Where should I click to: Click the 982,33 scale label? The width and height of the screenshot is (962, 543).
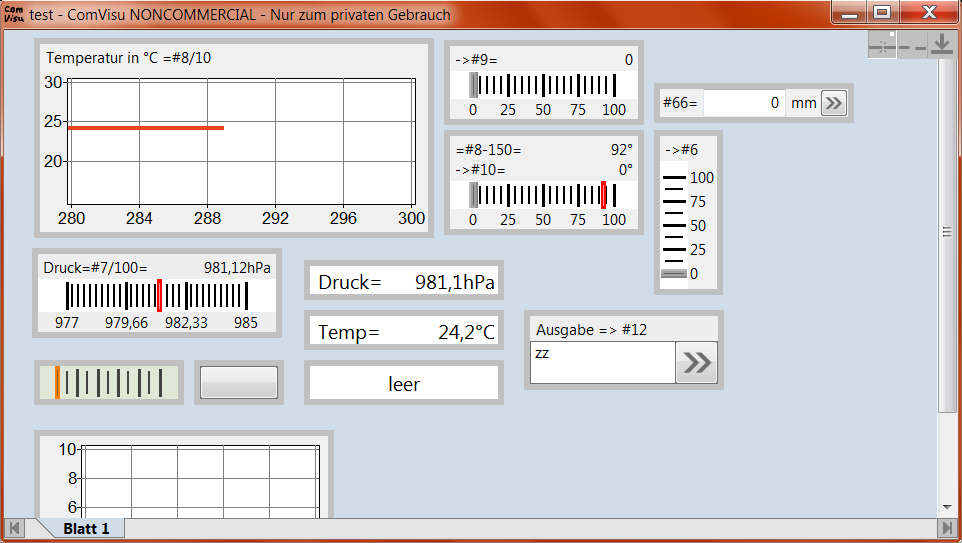coord(186,323)
